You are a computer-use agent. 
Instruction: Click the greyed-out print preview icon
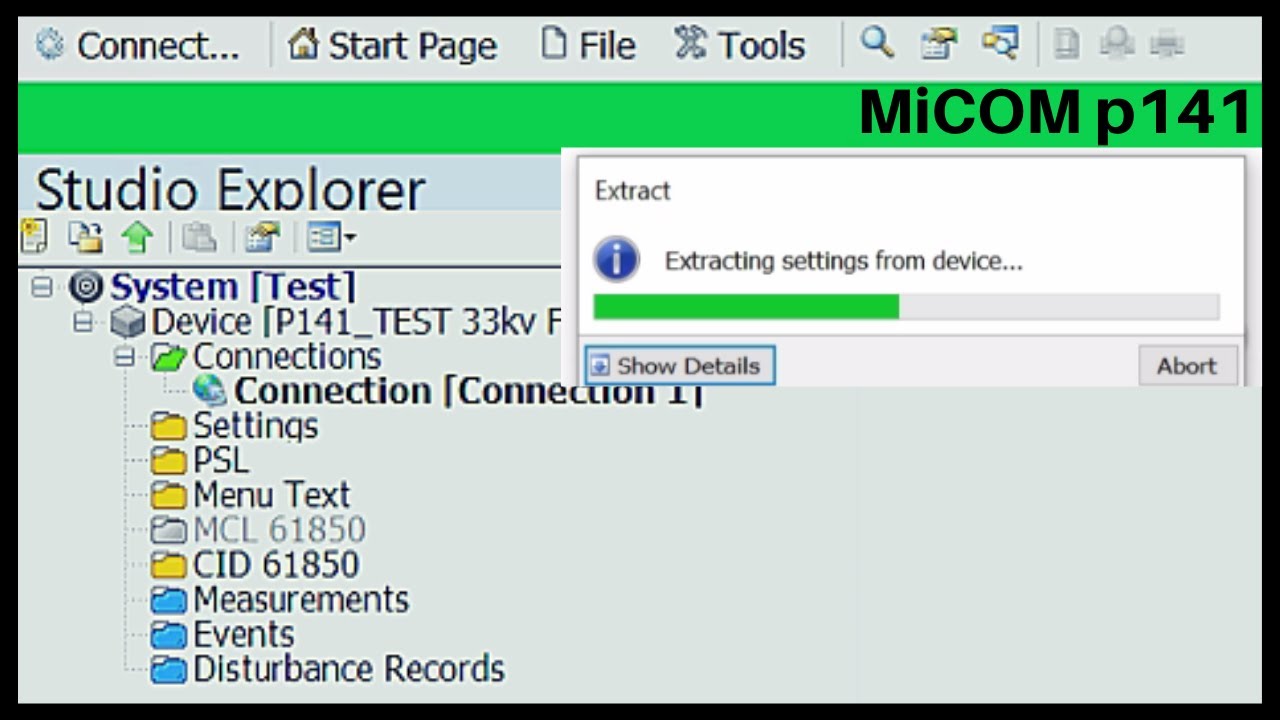coord(1116,43)
